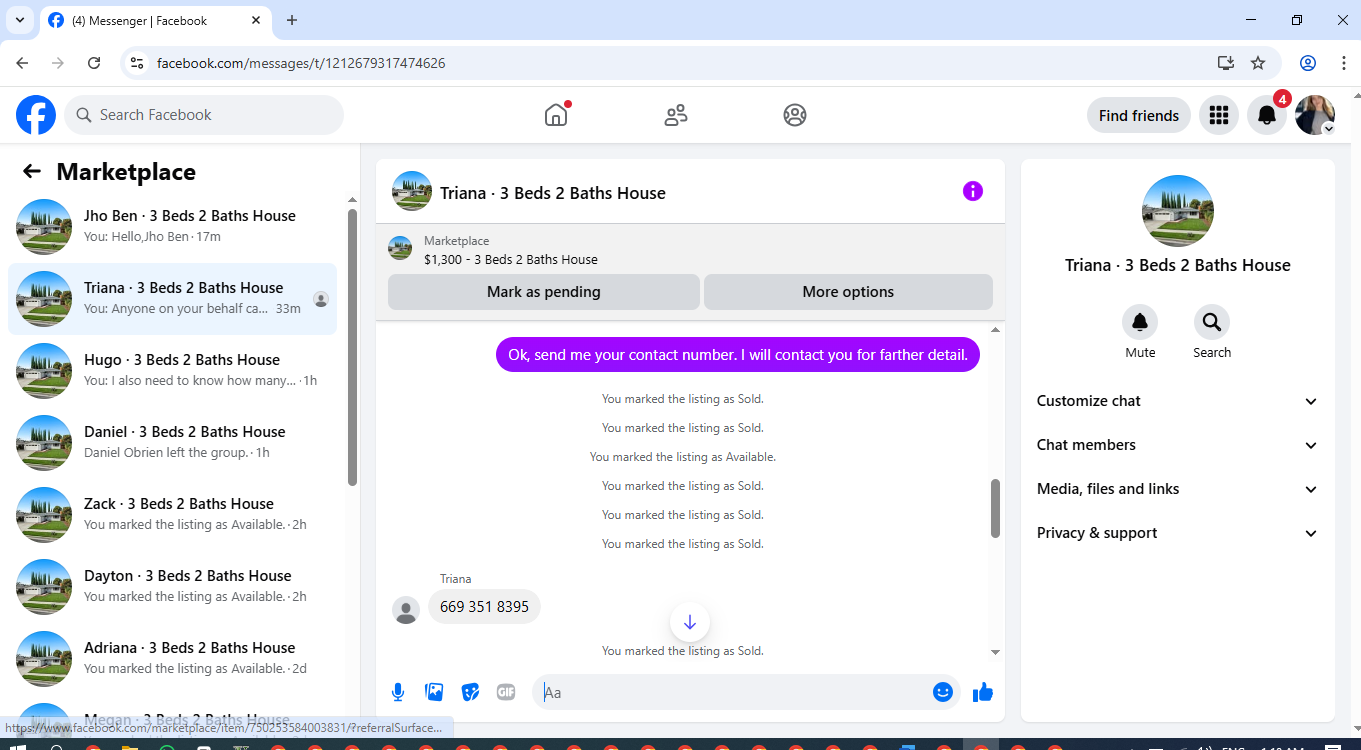Attach a photo using the image icon

(x=434, y=692)
